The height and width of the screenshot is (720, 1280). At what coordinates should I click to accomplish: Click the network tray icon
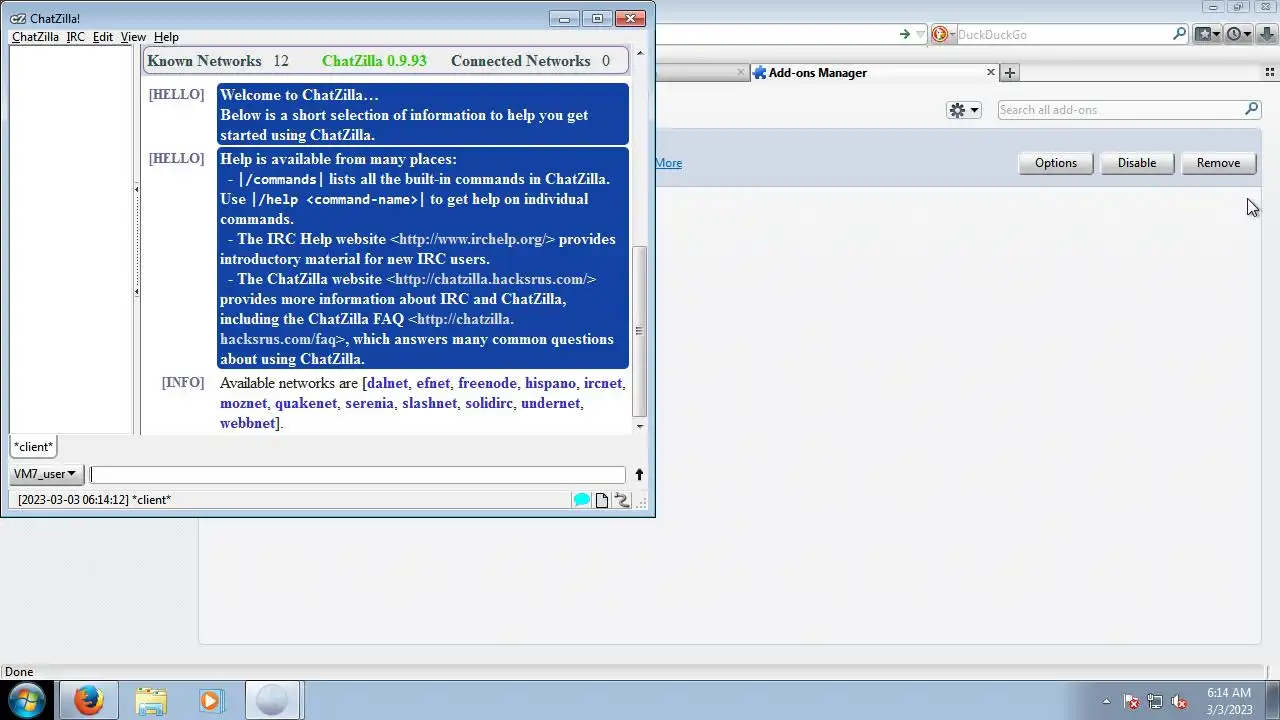tap(1155, 702)
